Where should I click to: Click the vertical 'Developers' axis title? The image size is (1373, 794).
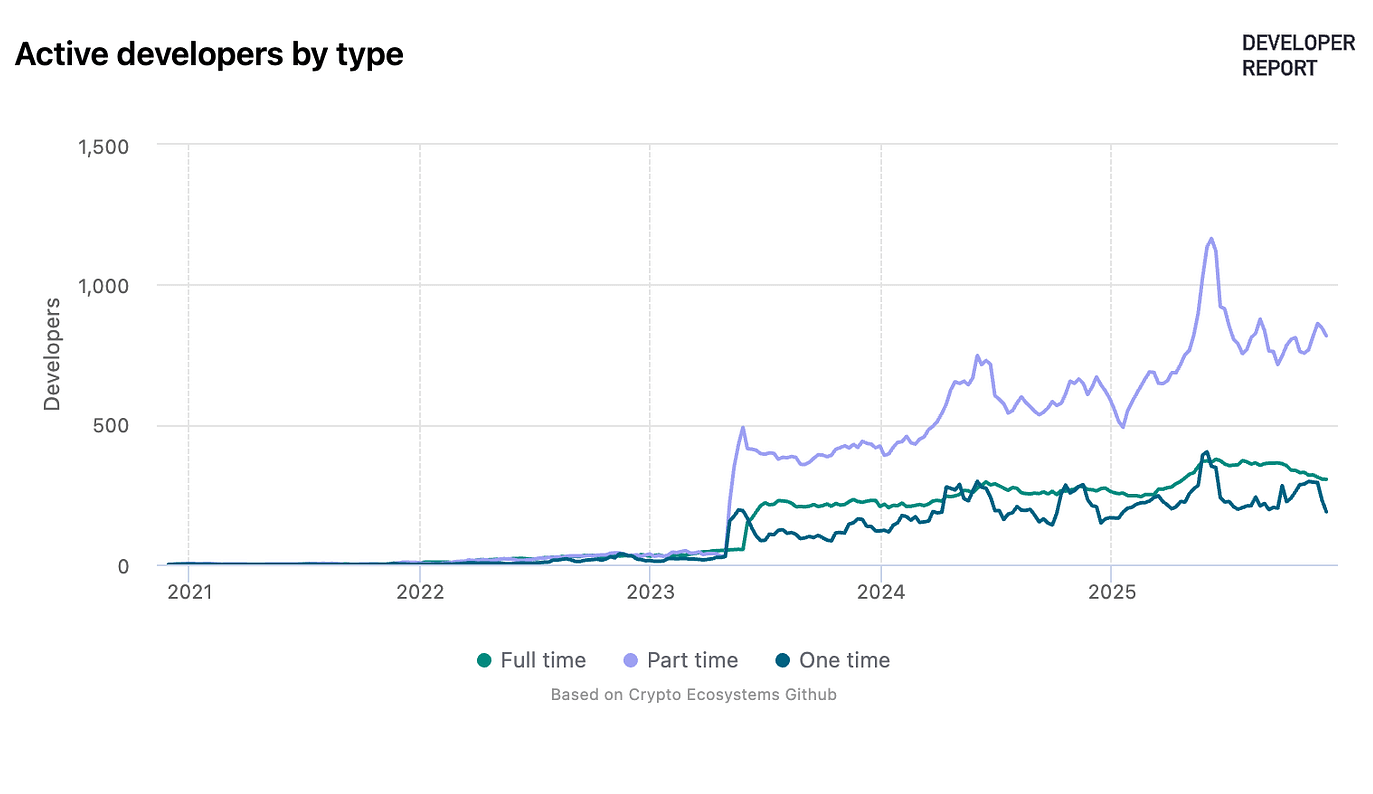[53, 354]
